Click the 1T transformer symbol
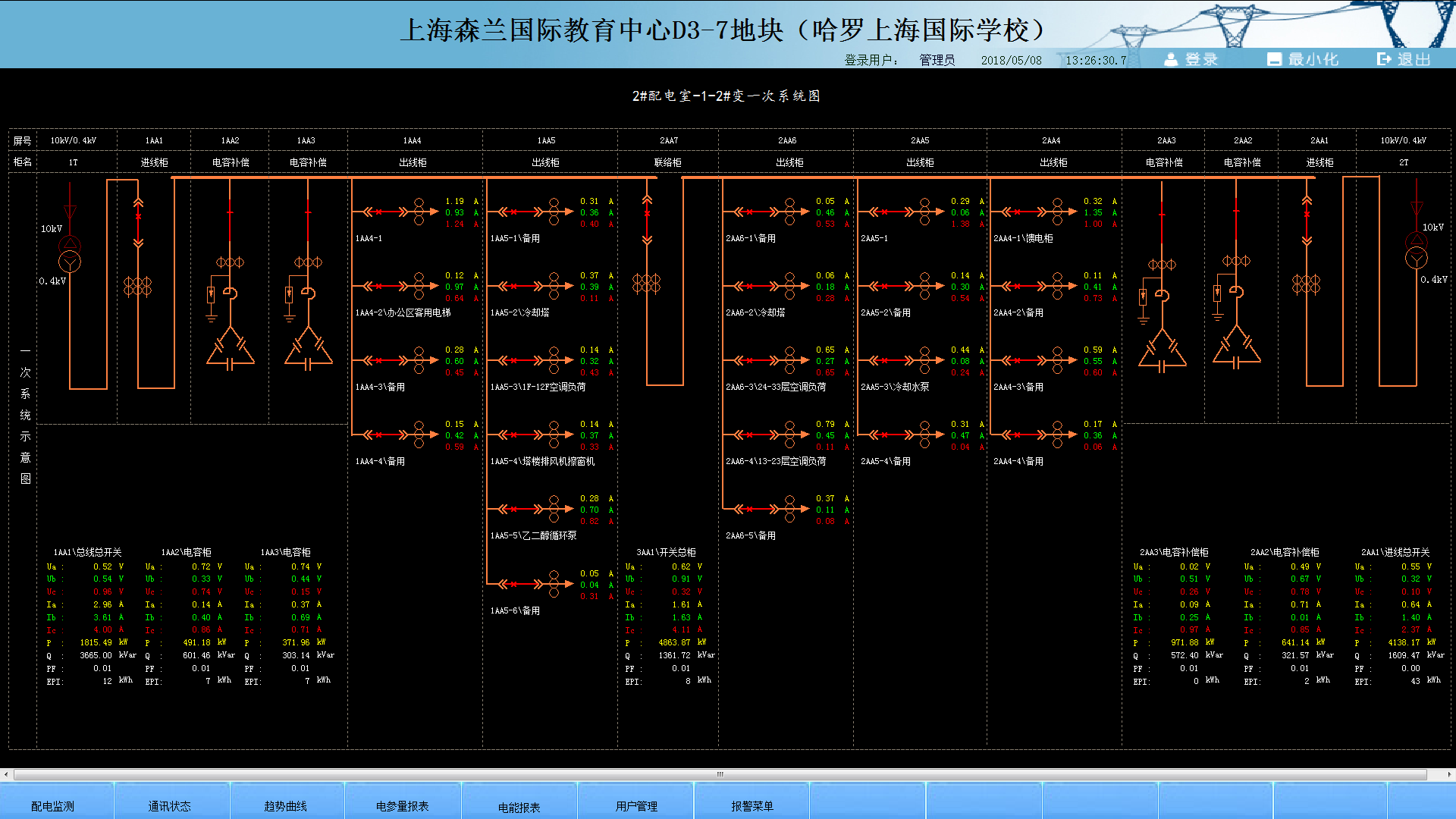This screenshot has width=1456, height=819. tap(70, 254)
